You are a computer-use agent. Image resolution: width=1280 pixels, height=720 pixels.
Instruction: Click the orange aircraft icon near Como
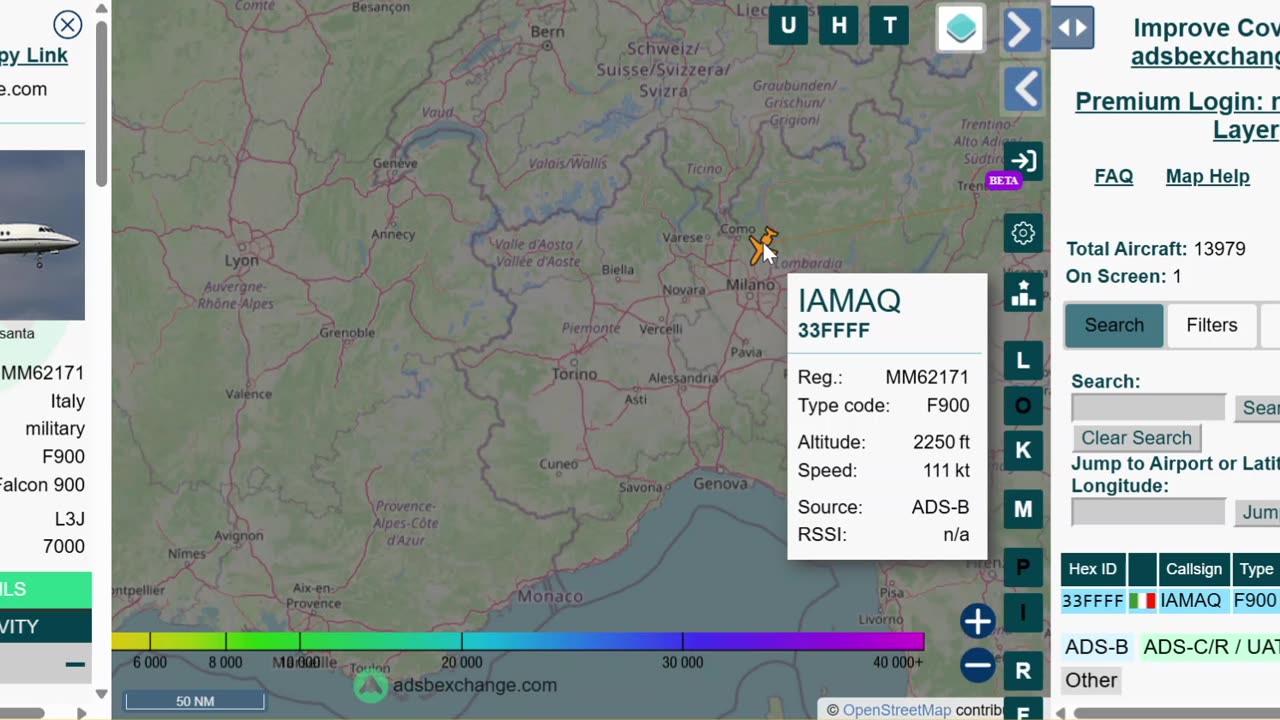point(763,246)
